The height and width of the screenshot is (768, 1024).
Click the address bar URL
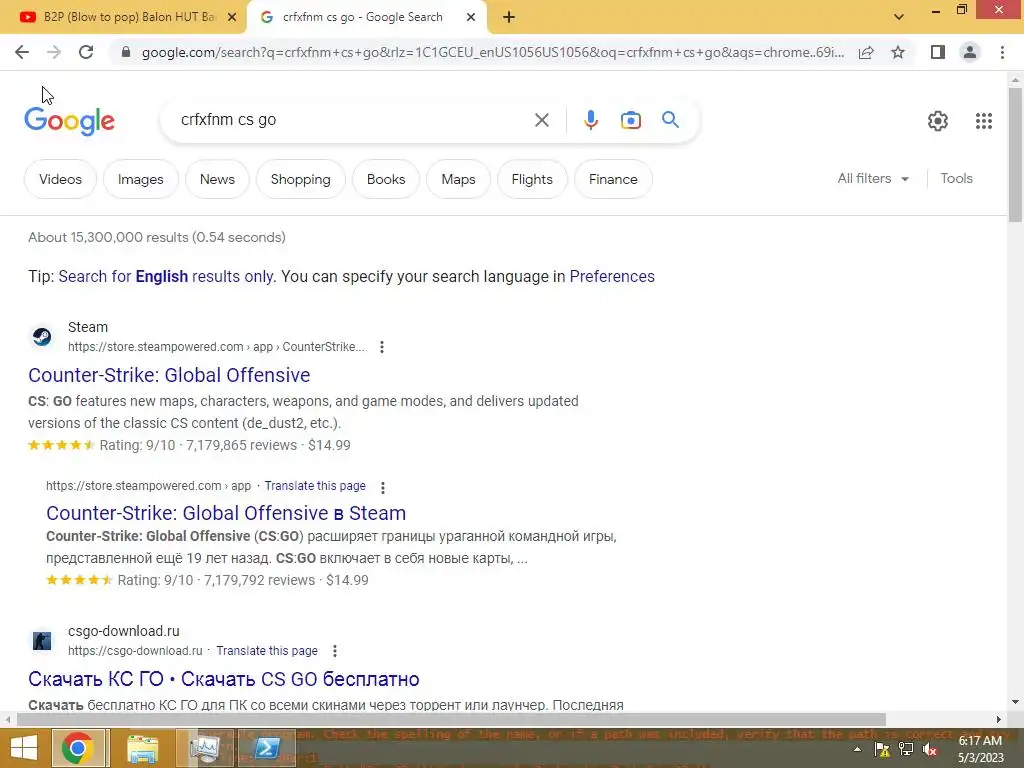tap(492, 52)
